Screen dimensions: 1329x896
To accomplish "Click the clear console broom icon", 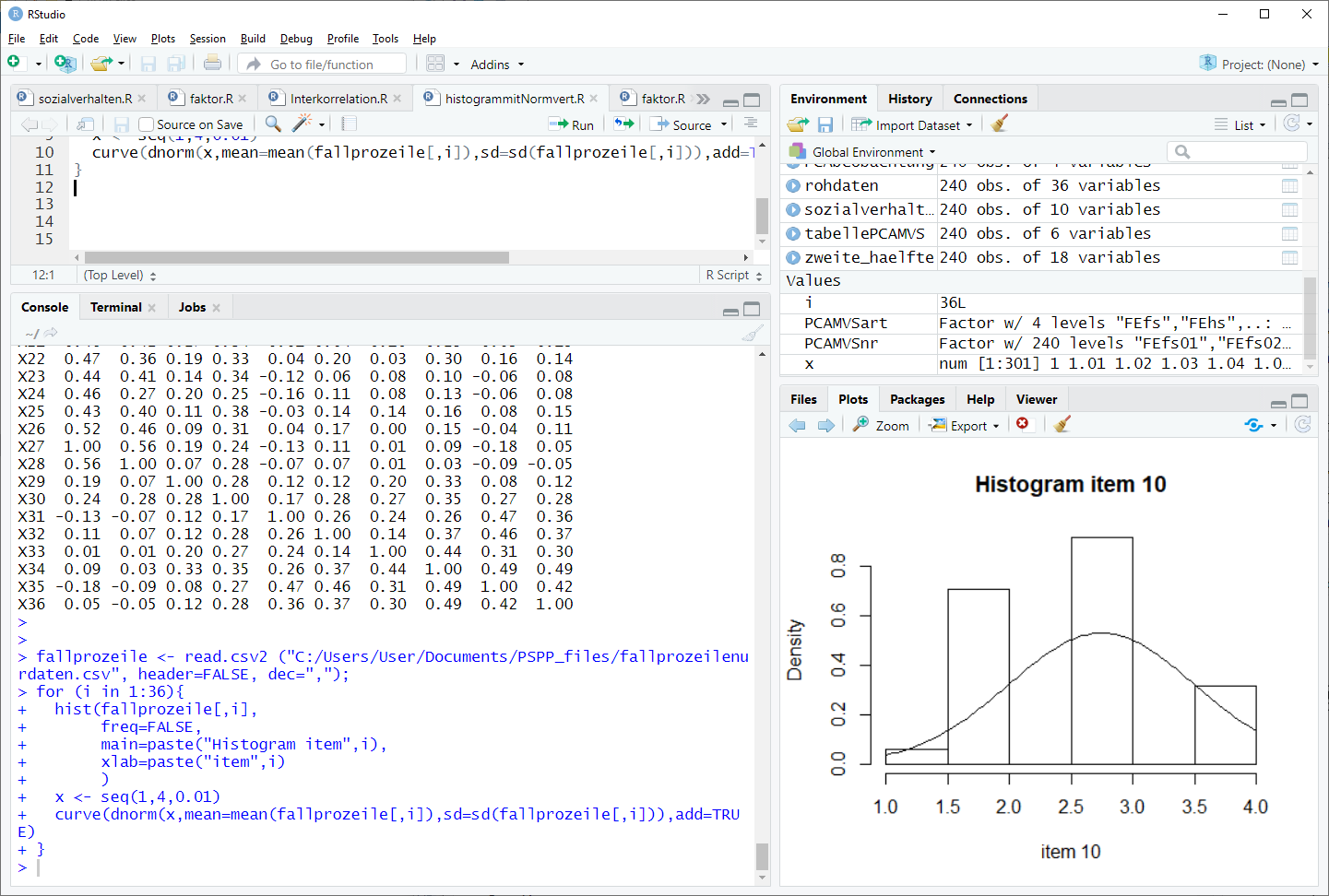I will pos(753,333).
